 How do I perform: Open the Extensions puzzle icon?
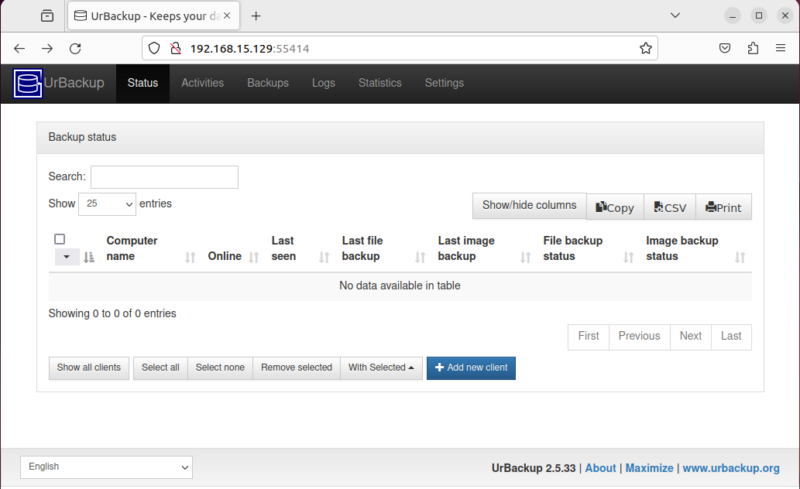click(x=753, y=48)
